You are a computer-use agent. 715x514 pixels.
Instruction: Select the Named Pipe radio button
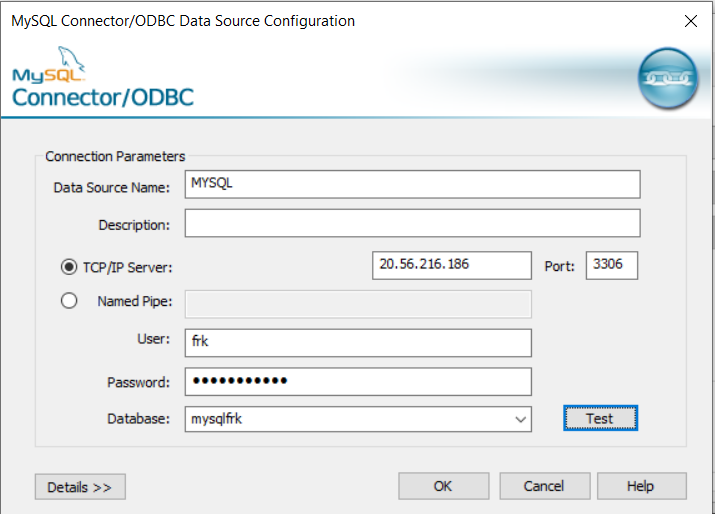[69, 301]
